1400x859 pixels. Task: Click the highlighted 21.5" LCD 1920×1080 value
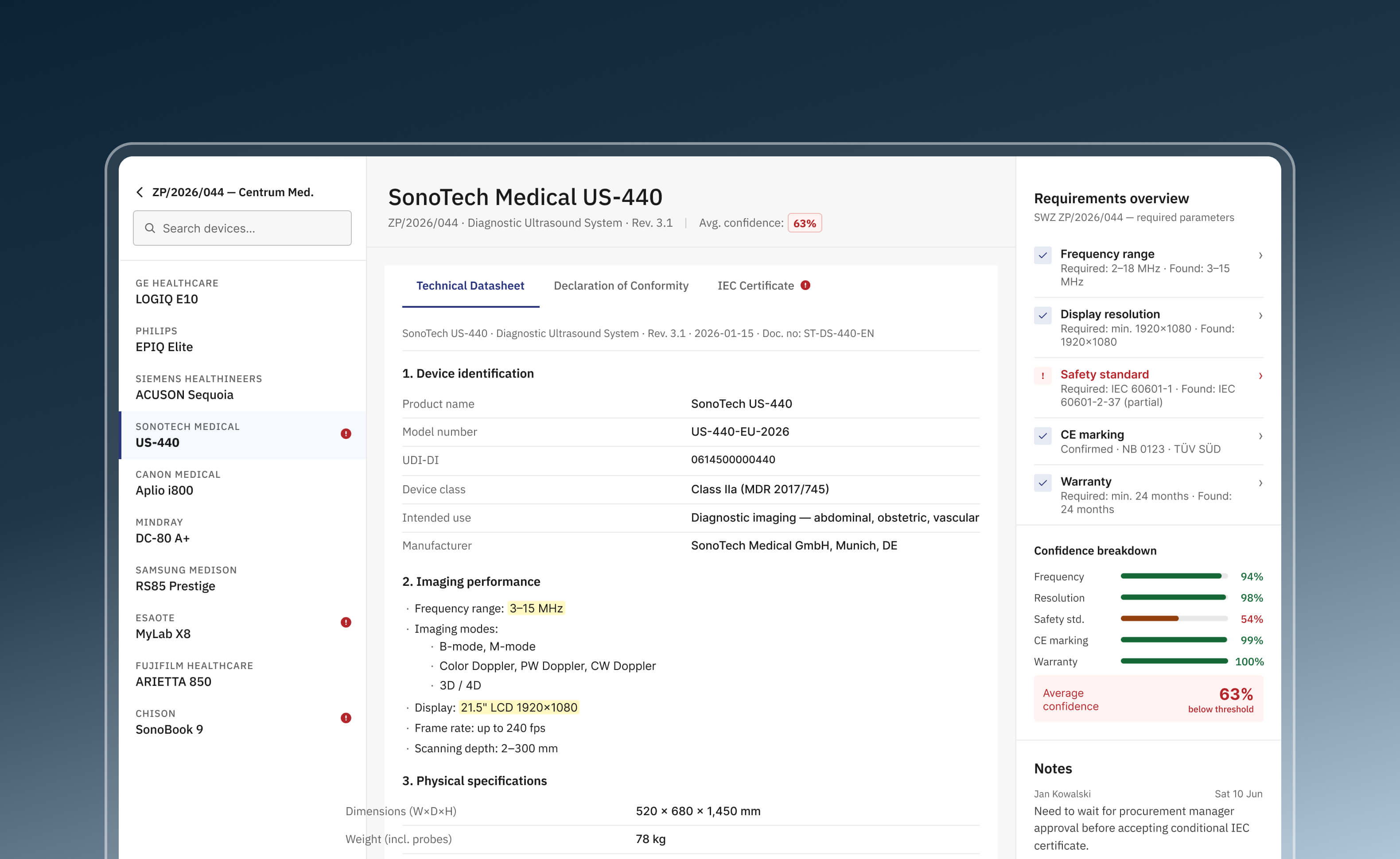[519, 708]
